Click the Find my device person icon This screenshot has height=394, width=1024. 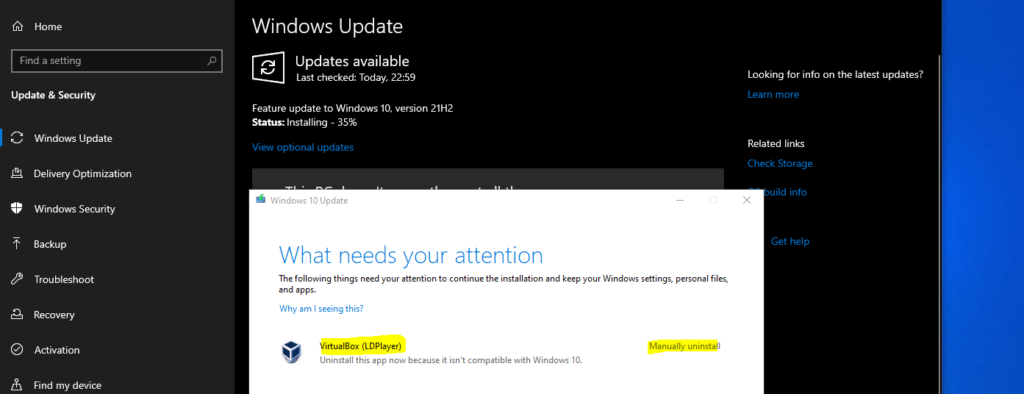(18, 386)
